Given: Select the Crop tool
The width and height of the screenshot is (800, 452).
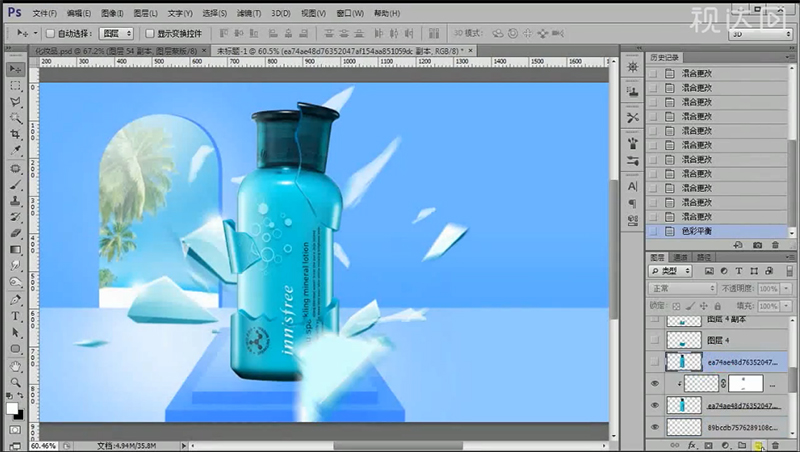Looking at the screenshot, I should tap(15, 135).
